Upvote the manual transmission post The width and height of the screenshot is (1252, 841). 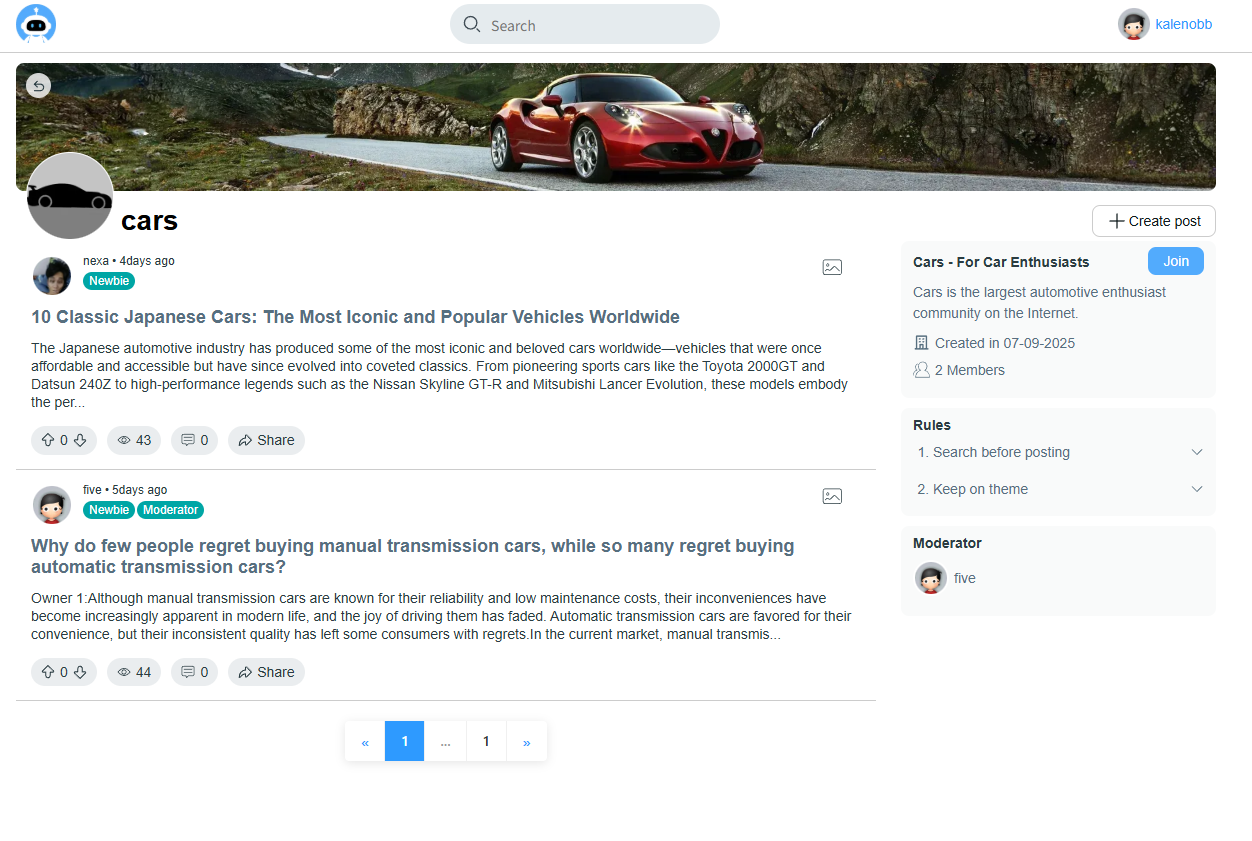click(48, 671)
